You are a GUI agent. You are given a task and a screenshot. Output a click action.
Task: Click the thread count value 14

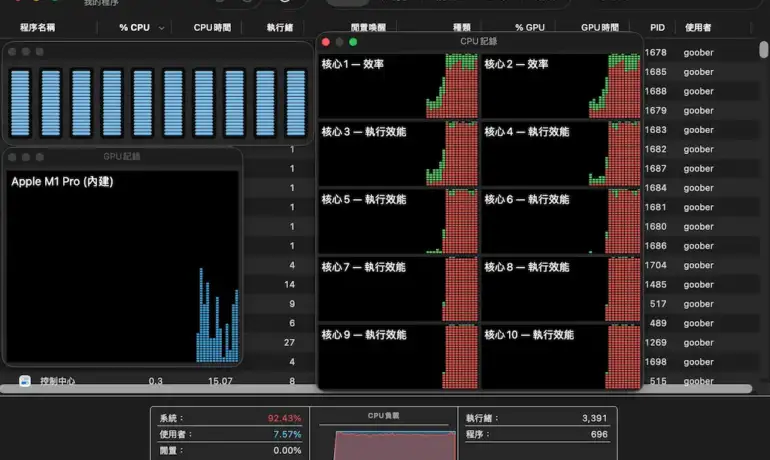pyautogui.click(x=289, y=285)
